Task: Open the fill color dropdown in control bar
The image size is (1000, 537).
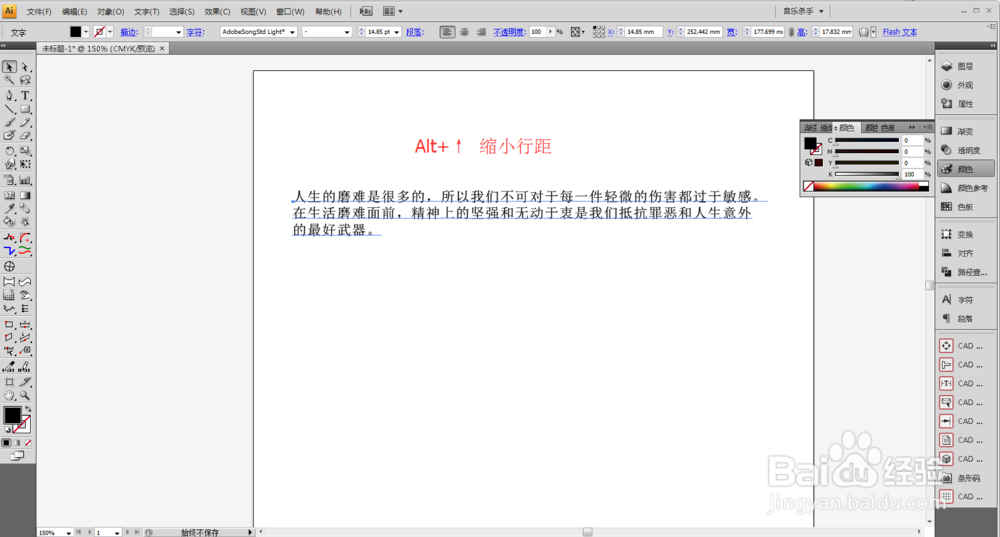Action: click(85, 32)
